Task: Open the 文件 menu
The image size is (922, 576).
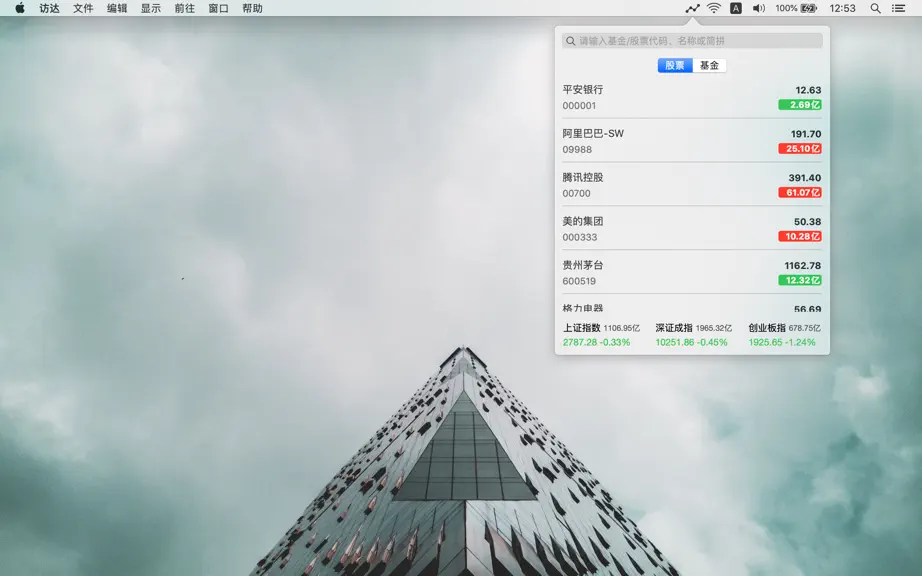Action: tap(83, 8)
